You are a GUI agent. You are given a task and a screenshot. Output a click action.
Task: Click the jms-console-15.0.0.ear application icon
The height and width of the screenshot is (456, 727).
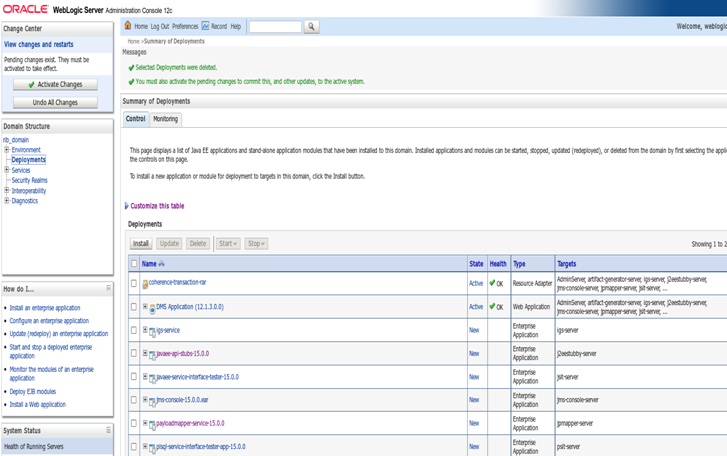152,401
